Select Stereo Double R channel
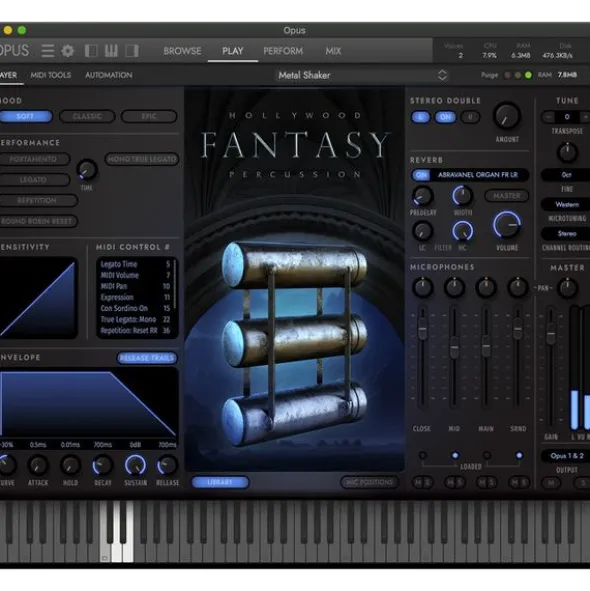The width and height of the screenshot is (590, 591). pyautogui.click(x=470, y=117)
